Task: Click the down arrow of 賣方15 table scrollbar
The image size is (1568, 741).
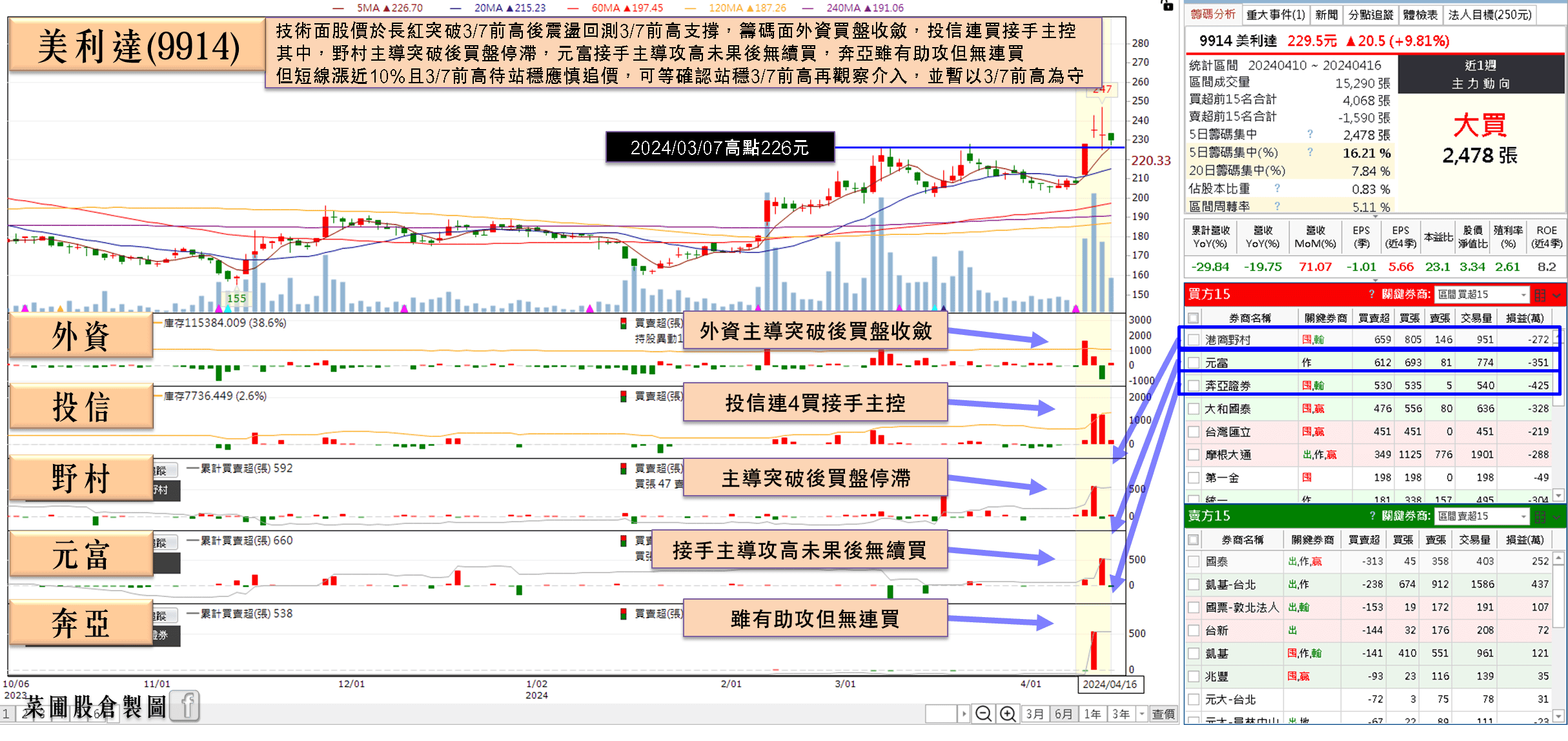Action: (x=1558, y=715)
